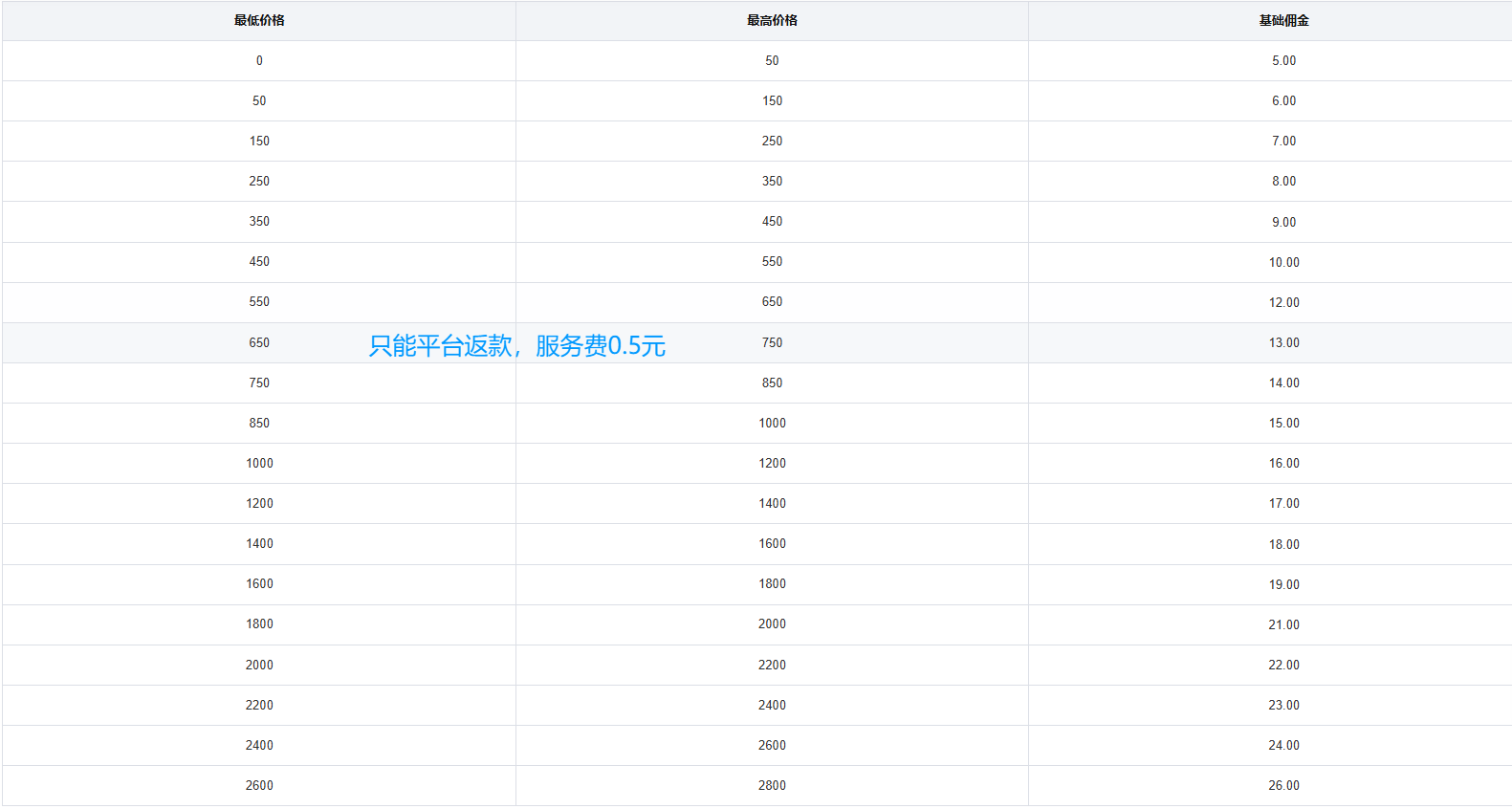This screenshot has width=1512, height=809.
Task: Pick the 750 value in 最高价格 column
Action: pos(772,343)
